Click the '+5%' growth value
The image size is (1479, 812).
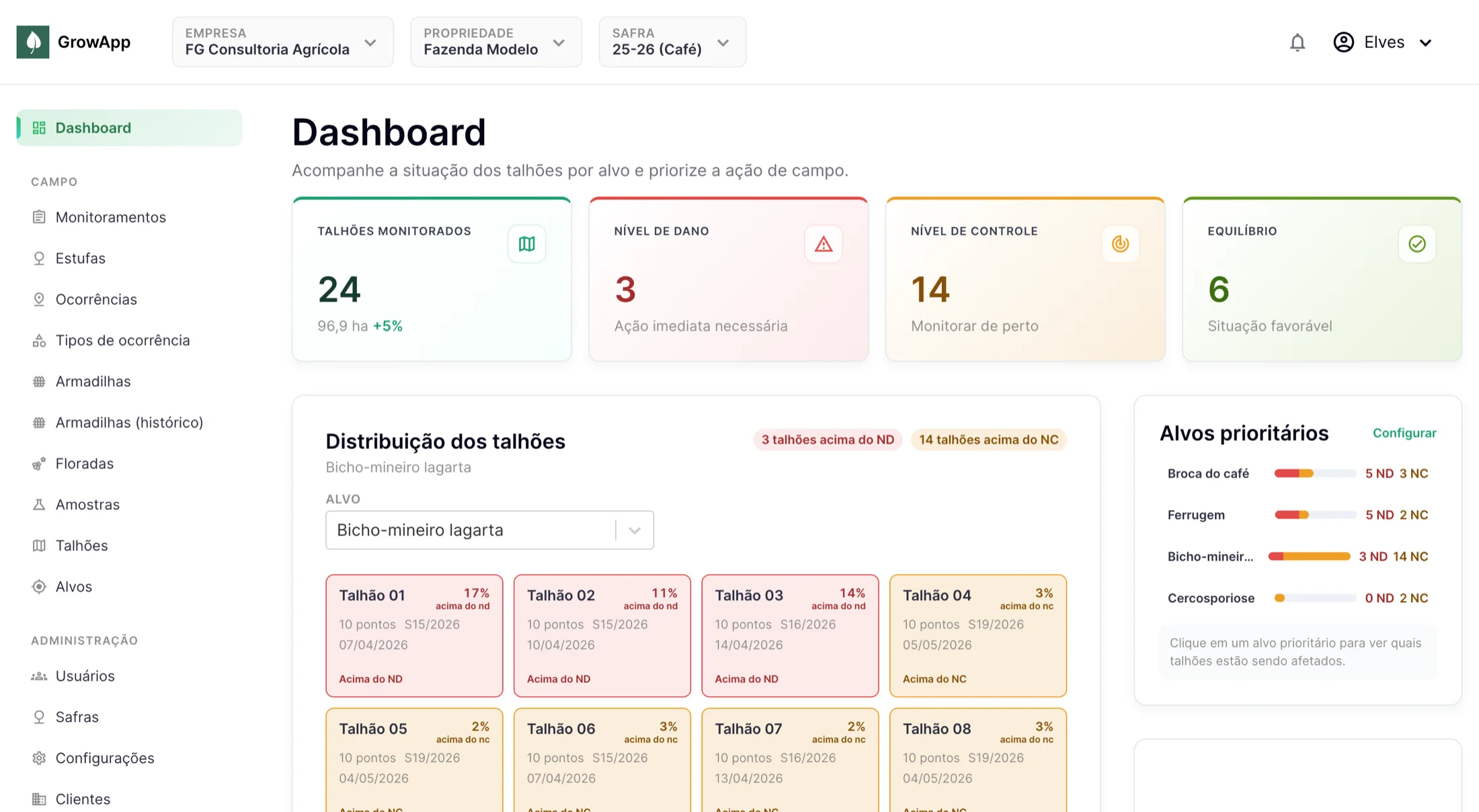[388, 326]
